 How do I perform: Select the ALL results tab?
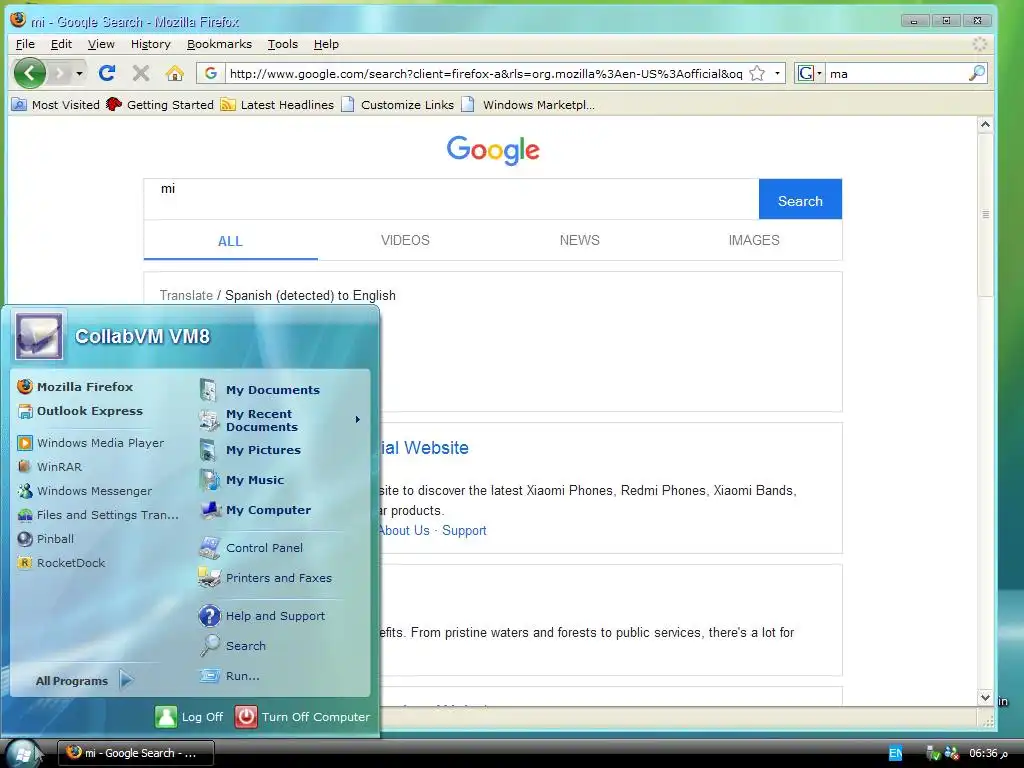(231, 241)
